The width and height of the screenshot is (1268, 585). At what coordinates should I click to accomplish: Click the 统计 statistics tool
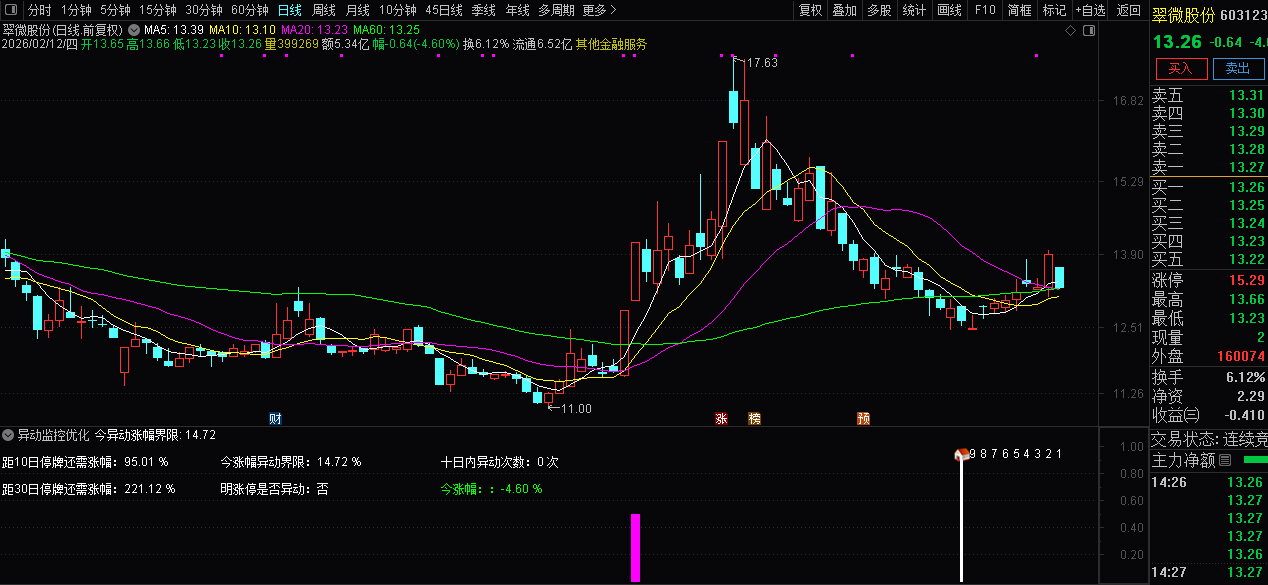(913, 10)
